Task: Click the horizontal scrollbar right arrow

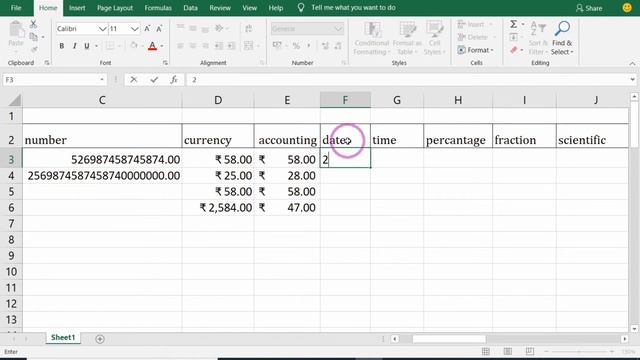Action: [624, 339]
